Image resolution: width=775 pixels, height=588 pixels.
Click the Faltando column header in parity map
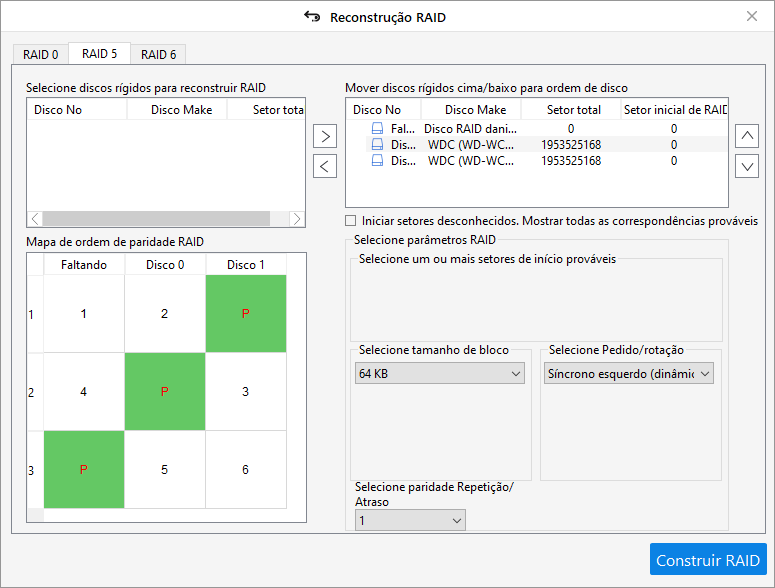coord(84,265)
